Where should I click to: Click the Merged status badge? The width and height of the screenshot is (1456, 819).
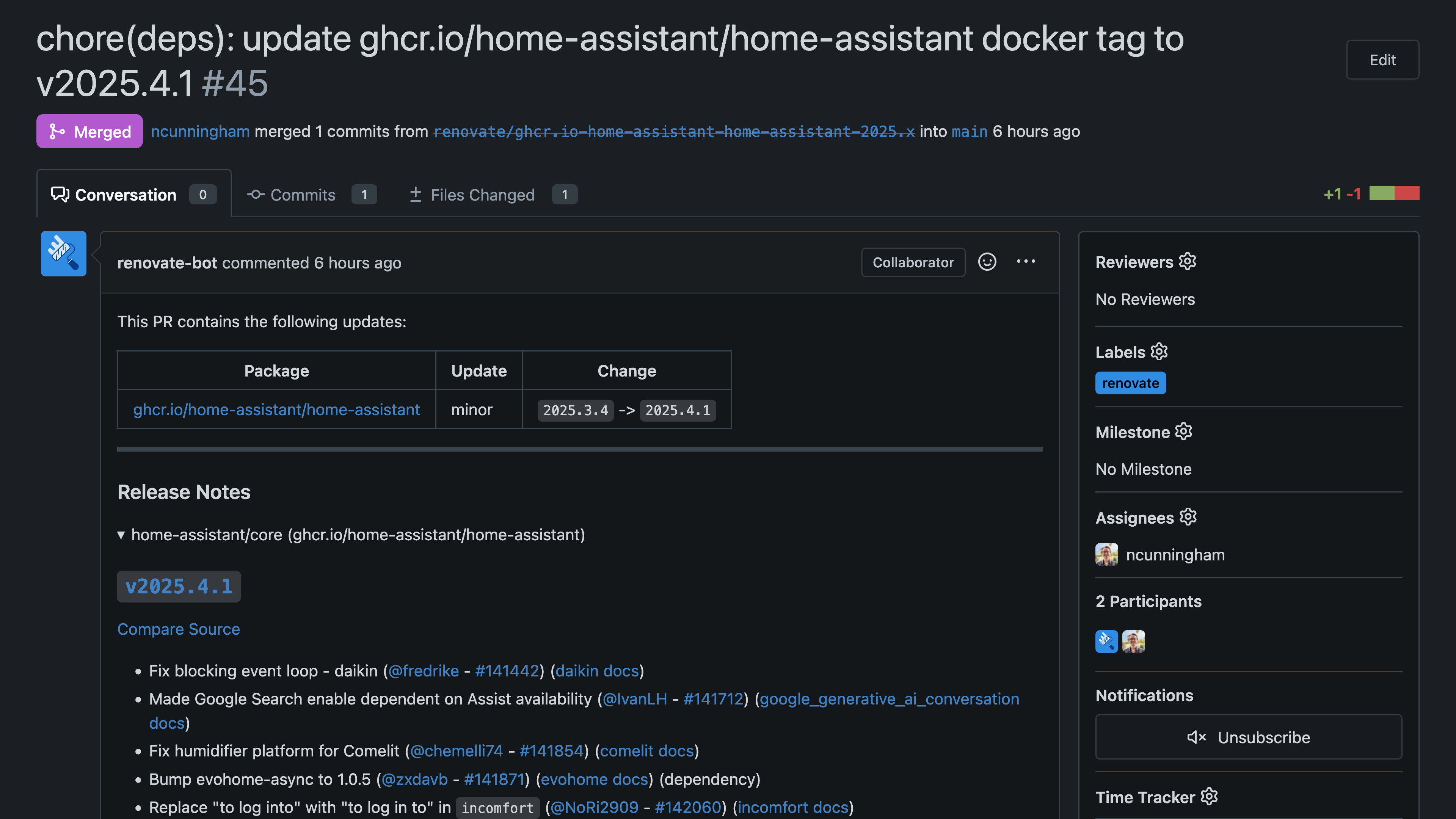pyautogui.click(x=89, y=131)
